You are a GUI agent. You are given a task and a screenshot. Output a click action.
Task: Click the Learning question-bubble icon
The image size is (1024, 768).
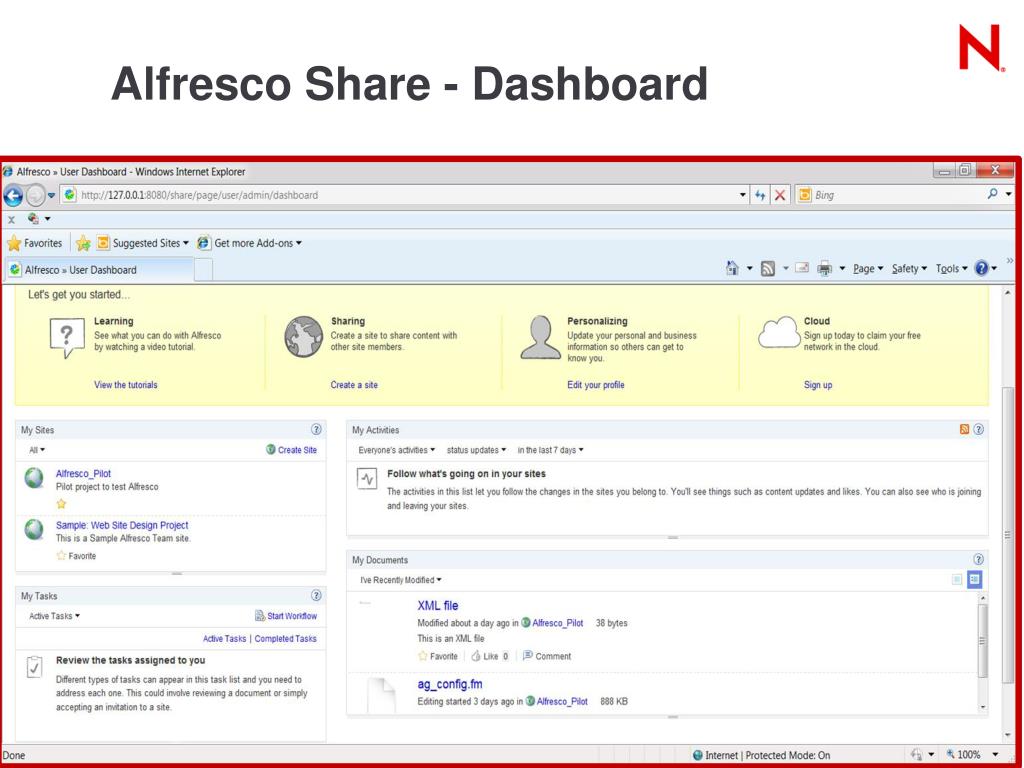pyautogui.click(x=67, y=338)
